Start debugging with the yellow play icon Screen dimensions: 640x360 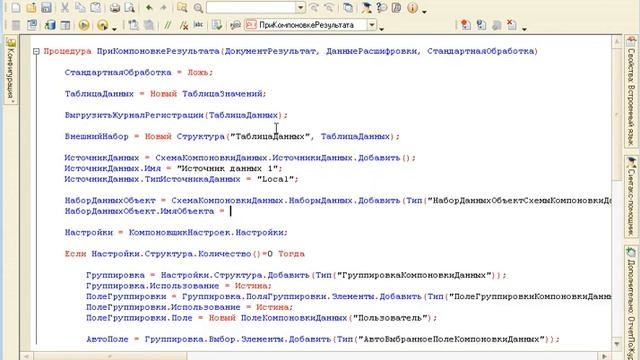(84, 25)
